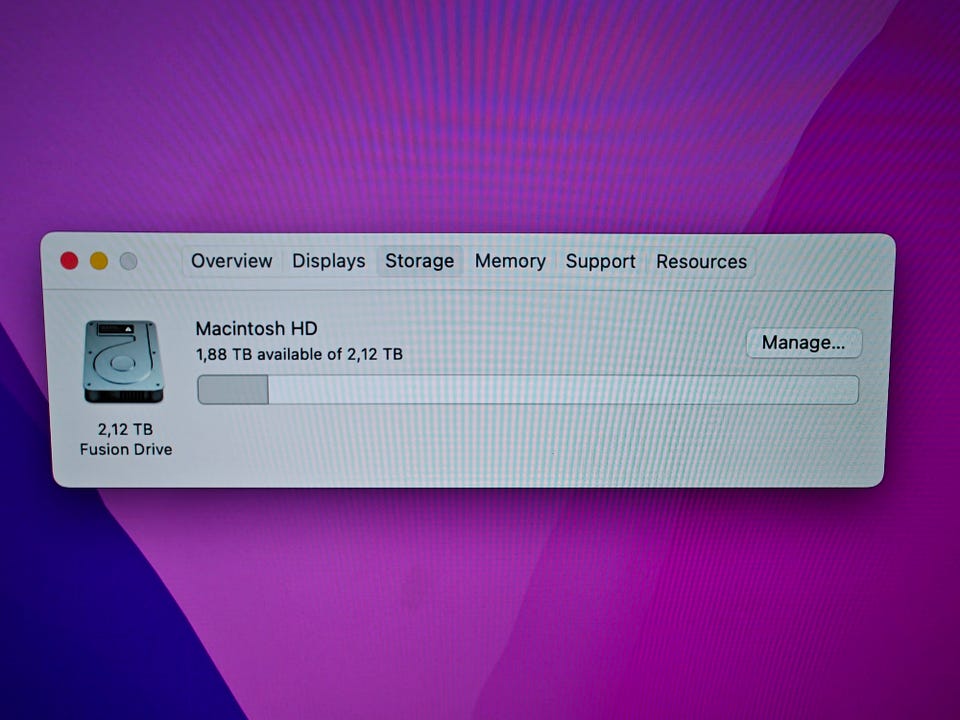Click the free portion of storage bar

pyautogui.click(x=563, y=390)
